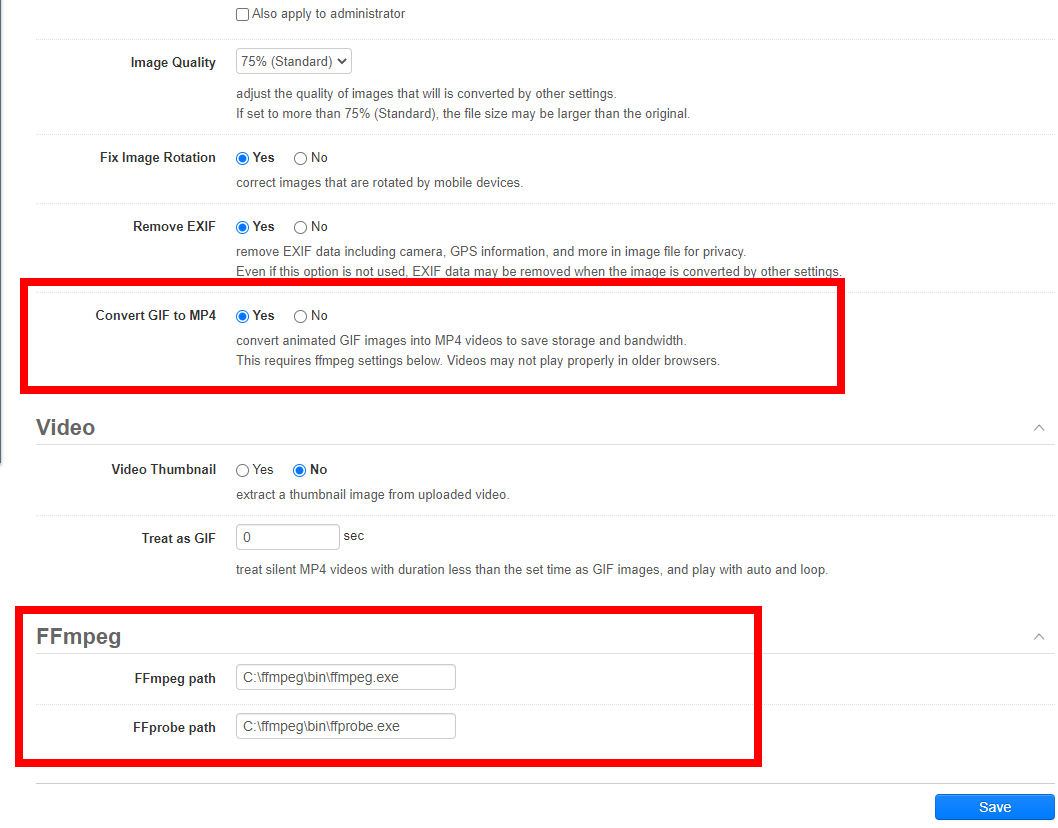1058x828 pixels.
Task: Click the 'FFmpeg path' label
Action: [175, 679]
